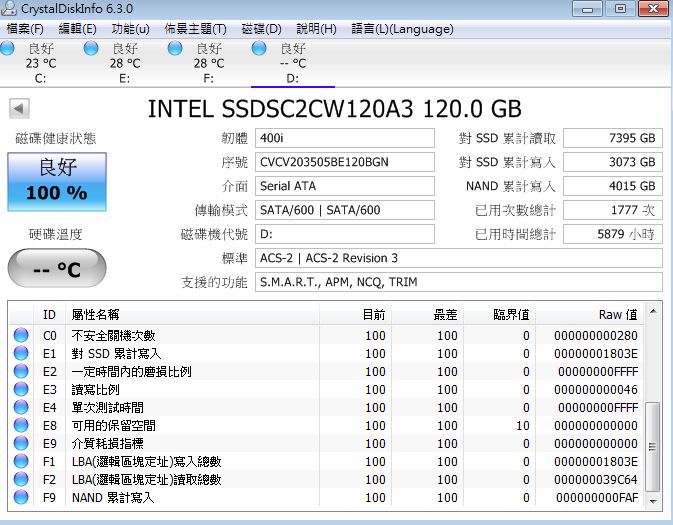This screenshot has height=525, width=673.
Task: Close the CrystalDiskInfo window
Action: click(x=653, y=9)
